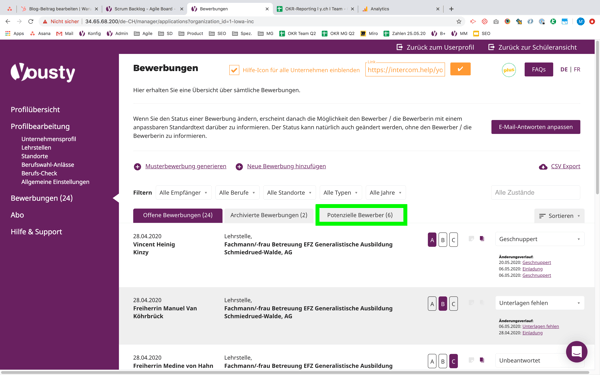Open Lehrstellen under Profilbearbeitung
600x375 pixels.
(36, 148)
